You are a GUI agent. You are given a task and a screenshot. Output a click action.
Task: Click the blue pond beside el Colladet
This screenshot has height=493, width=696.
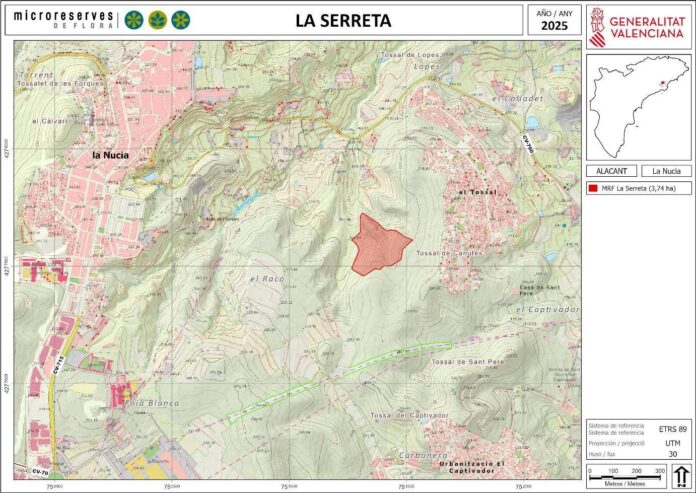532,121
